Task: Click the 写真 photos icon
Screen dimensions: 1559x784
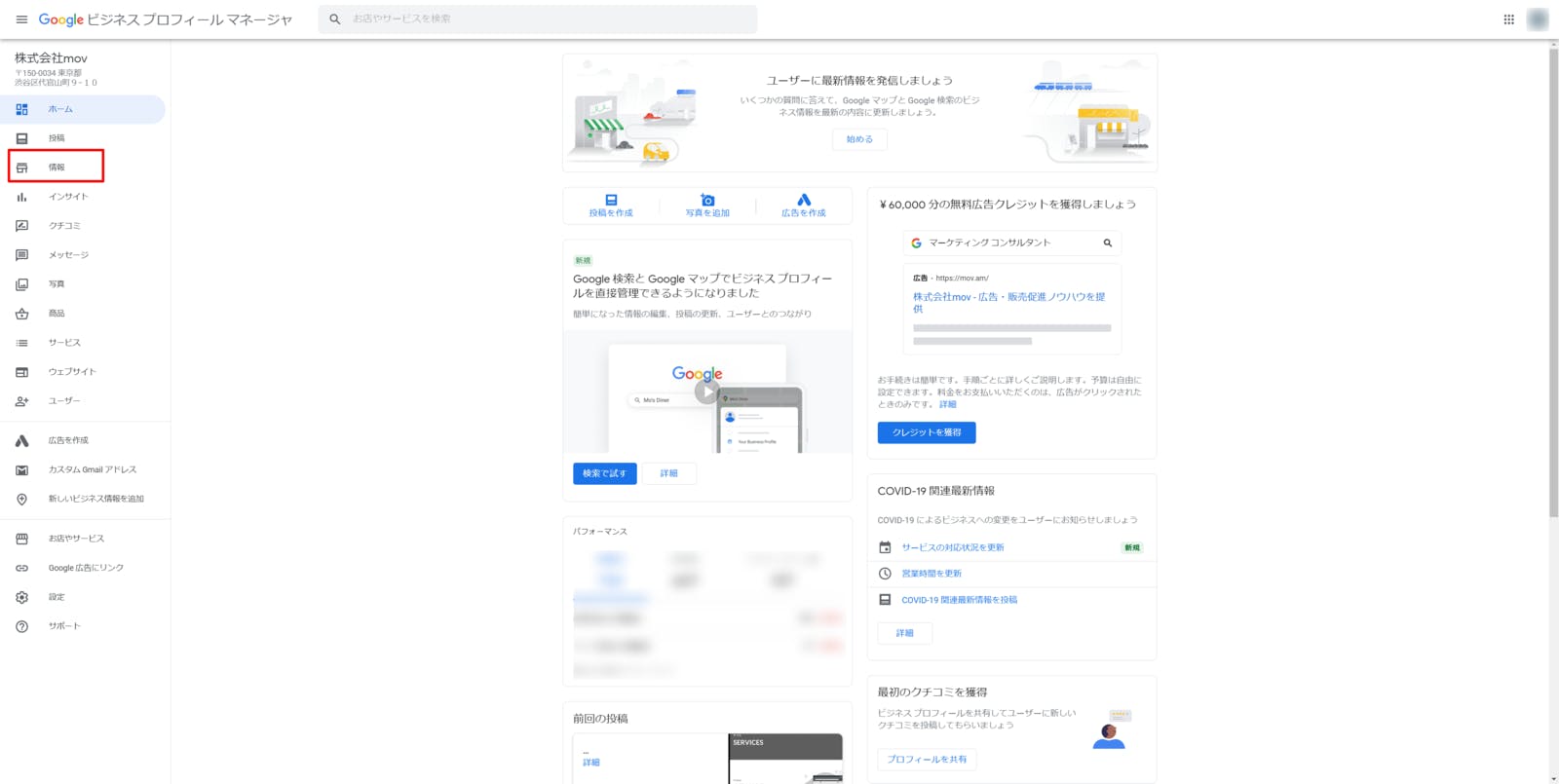Action: [21, 284]
